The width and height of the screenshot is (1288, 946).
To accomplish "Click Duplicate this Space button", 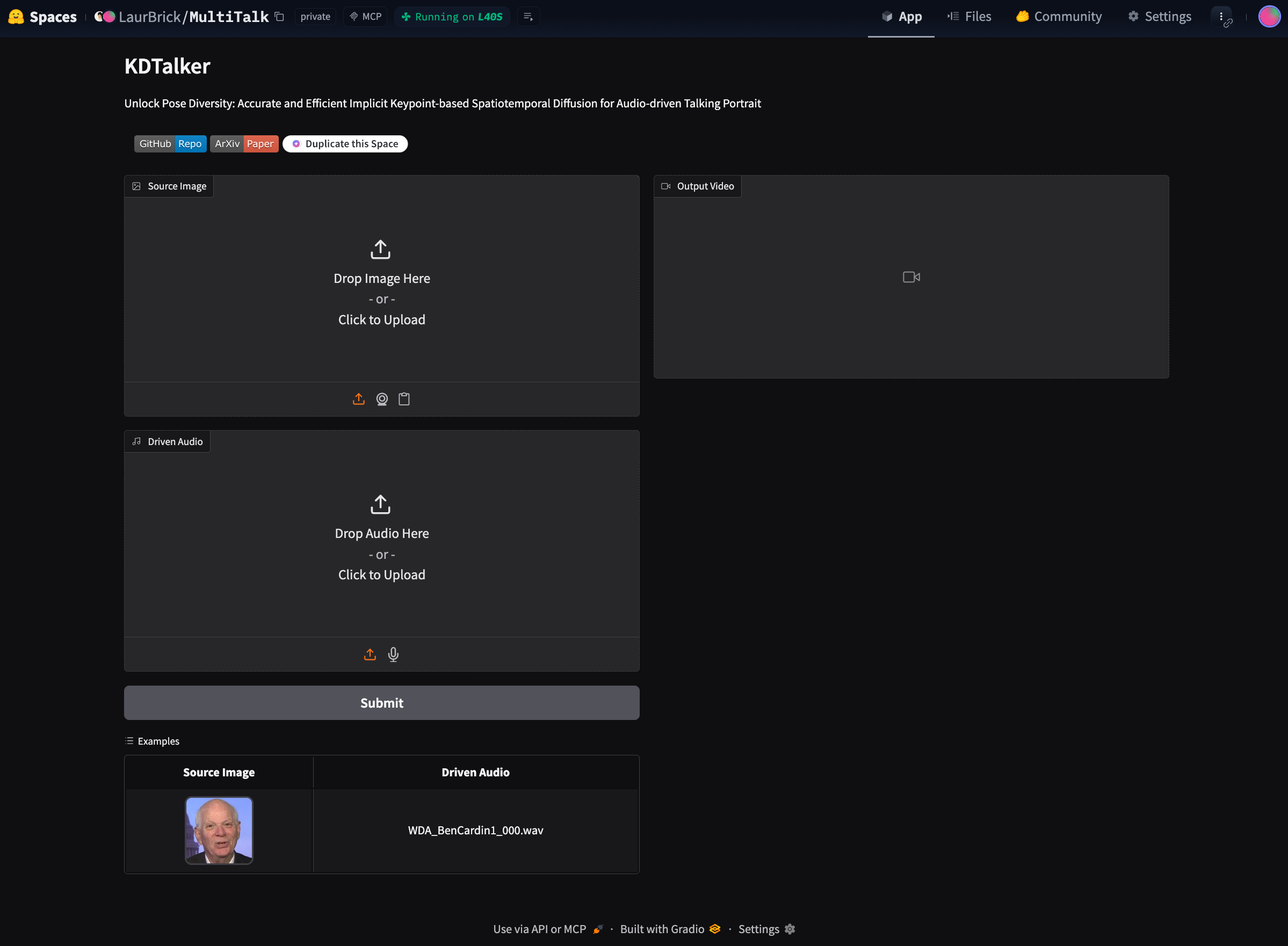I will click(x=345, y=144).
